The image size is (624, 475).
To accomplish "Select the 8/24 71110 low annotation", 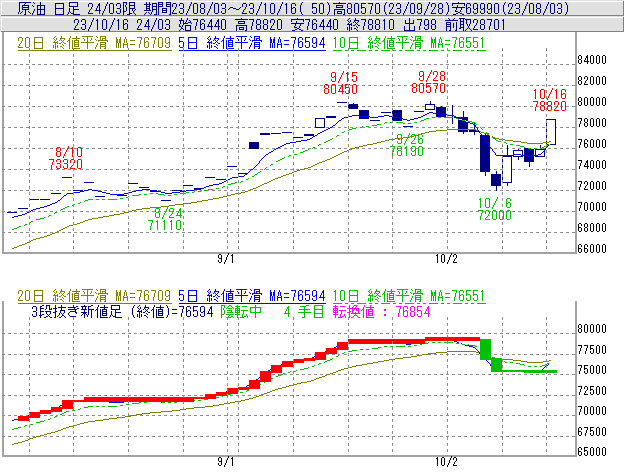I will pos(165,219).
